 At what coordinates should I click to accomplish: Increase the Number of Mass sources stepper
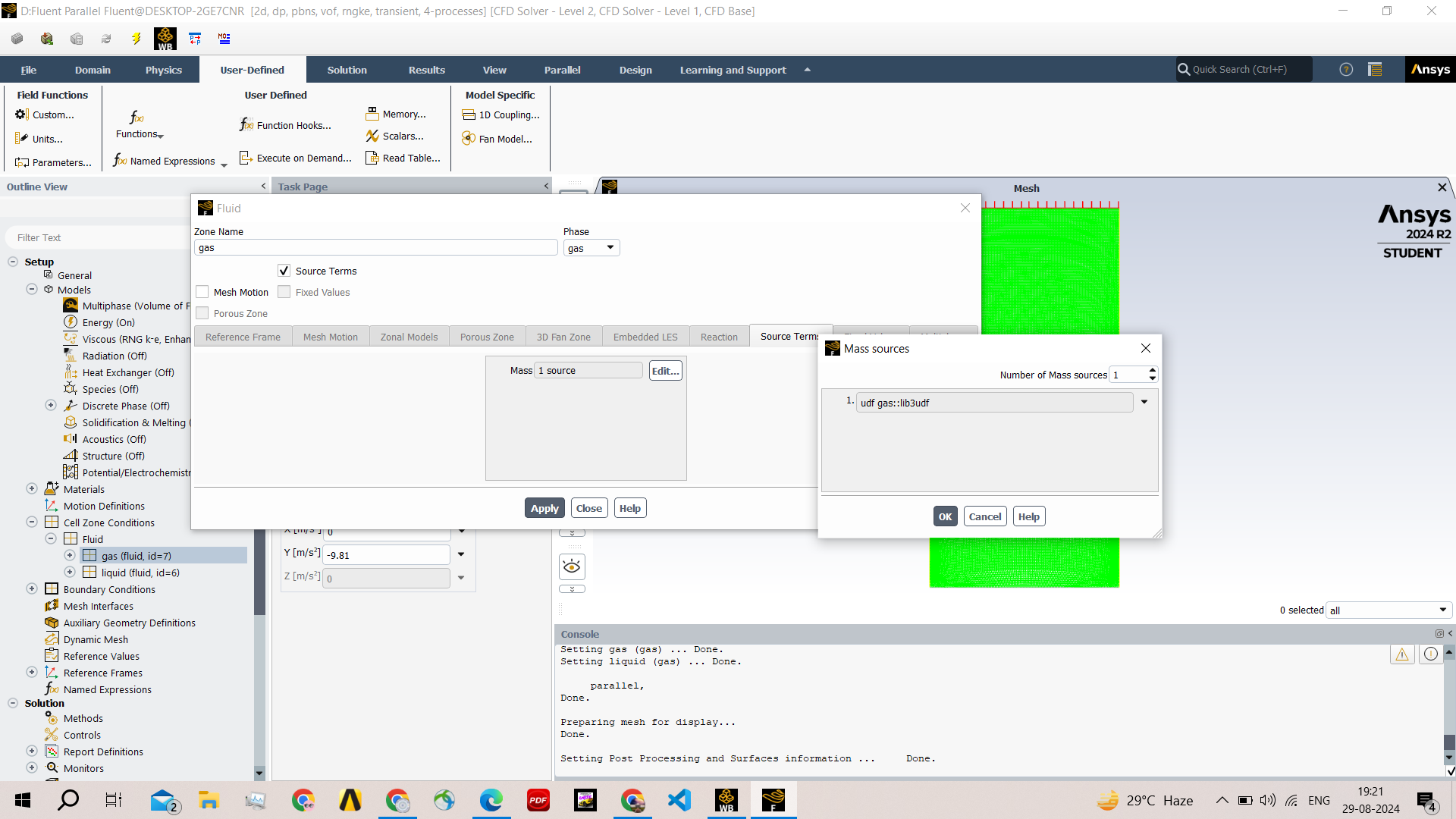(x=1153, y=371)
